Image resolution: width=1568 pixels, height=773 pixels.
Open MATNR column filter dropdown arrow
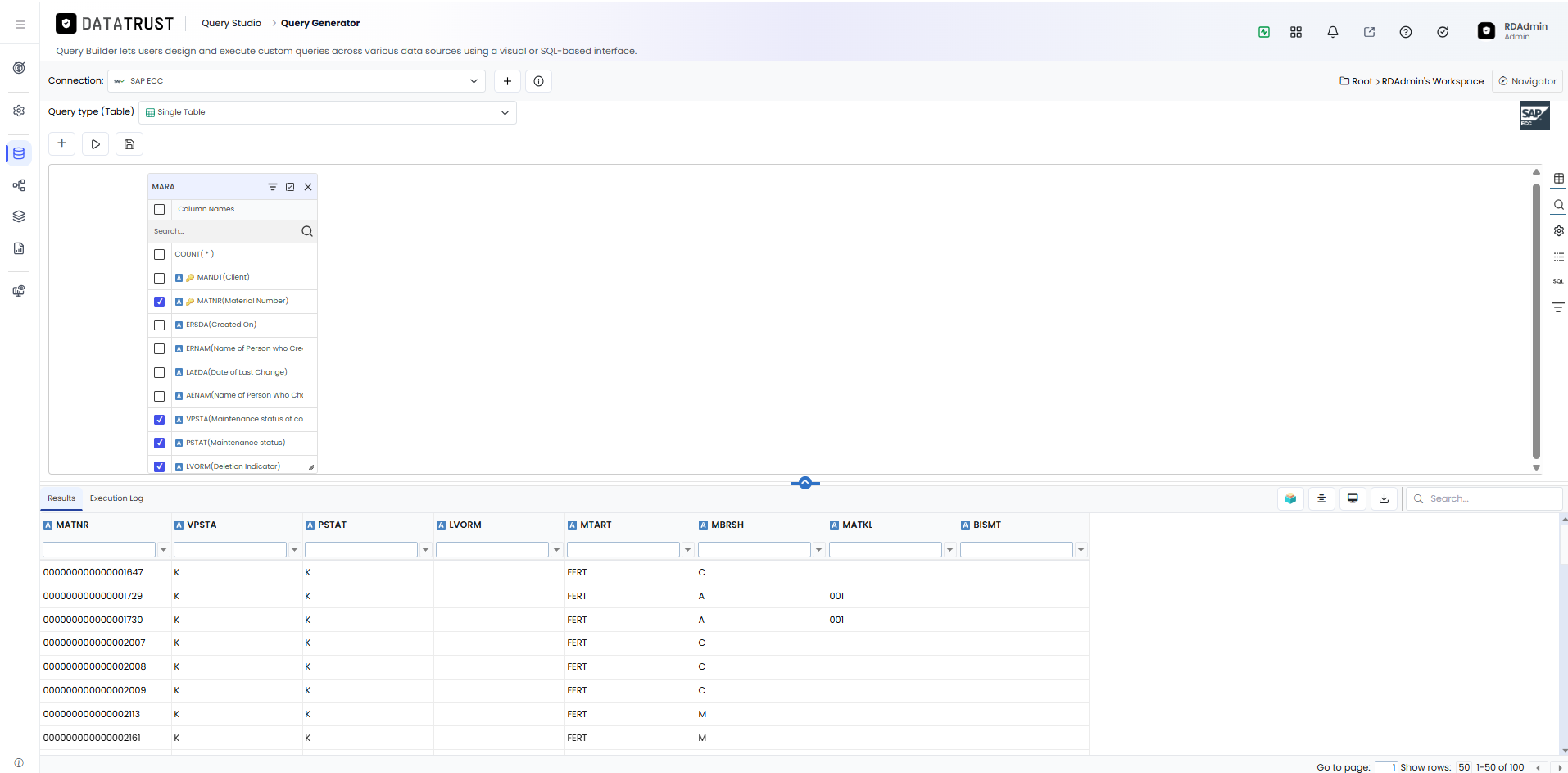[x=163, y=550]
